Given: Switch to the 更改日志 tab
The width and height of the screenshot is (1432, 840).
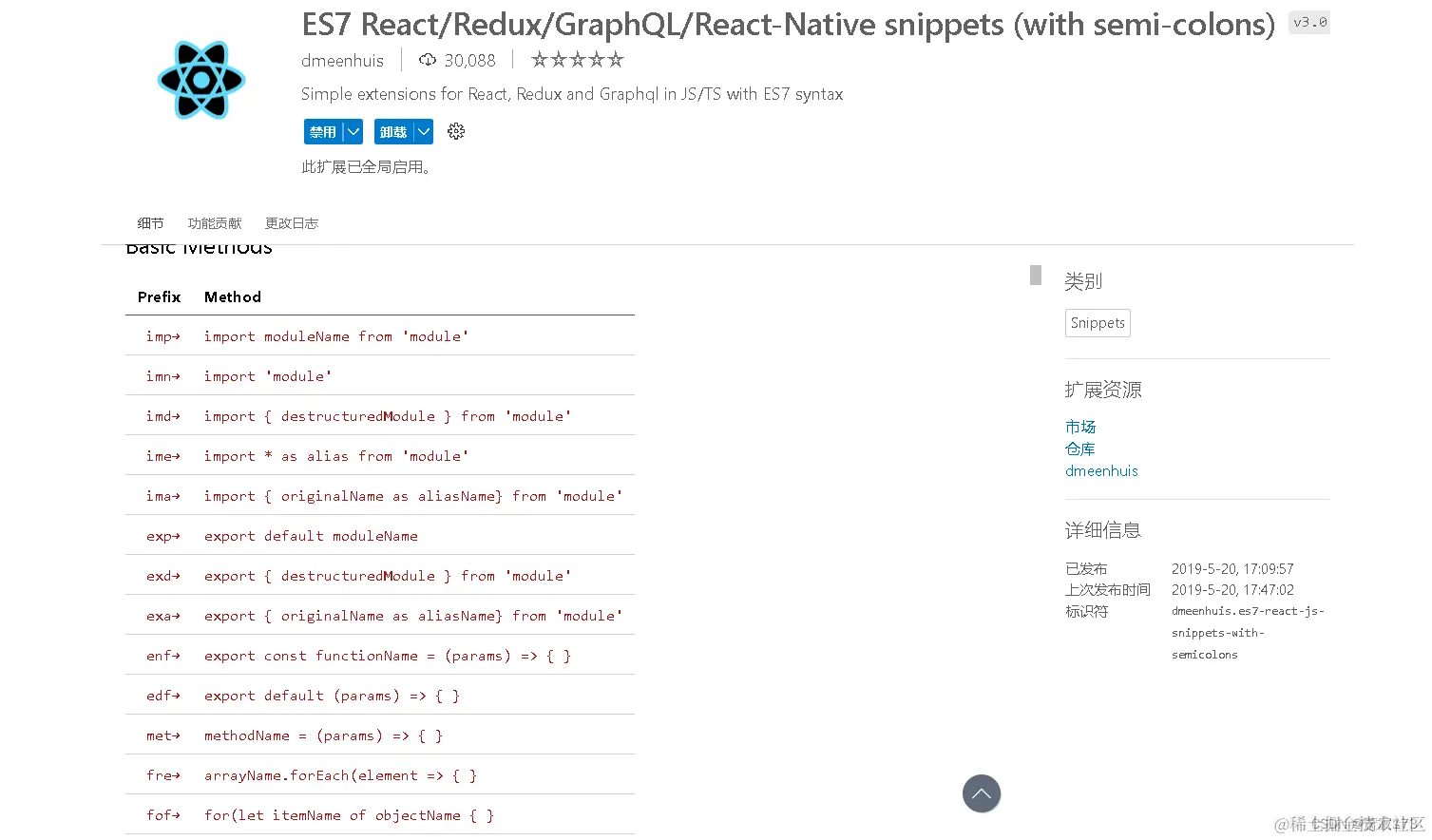Looking at the screenshot, I should pyautogui.click(x=292, y=223).
